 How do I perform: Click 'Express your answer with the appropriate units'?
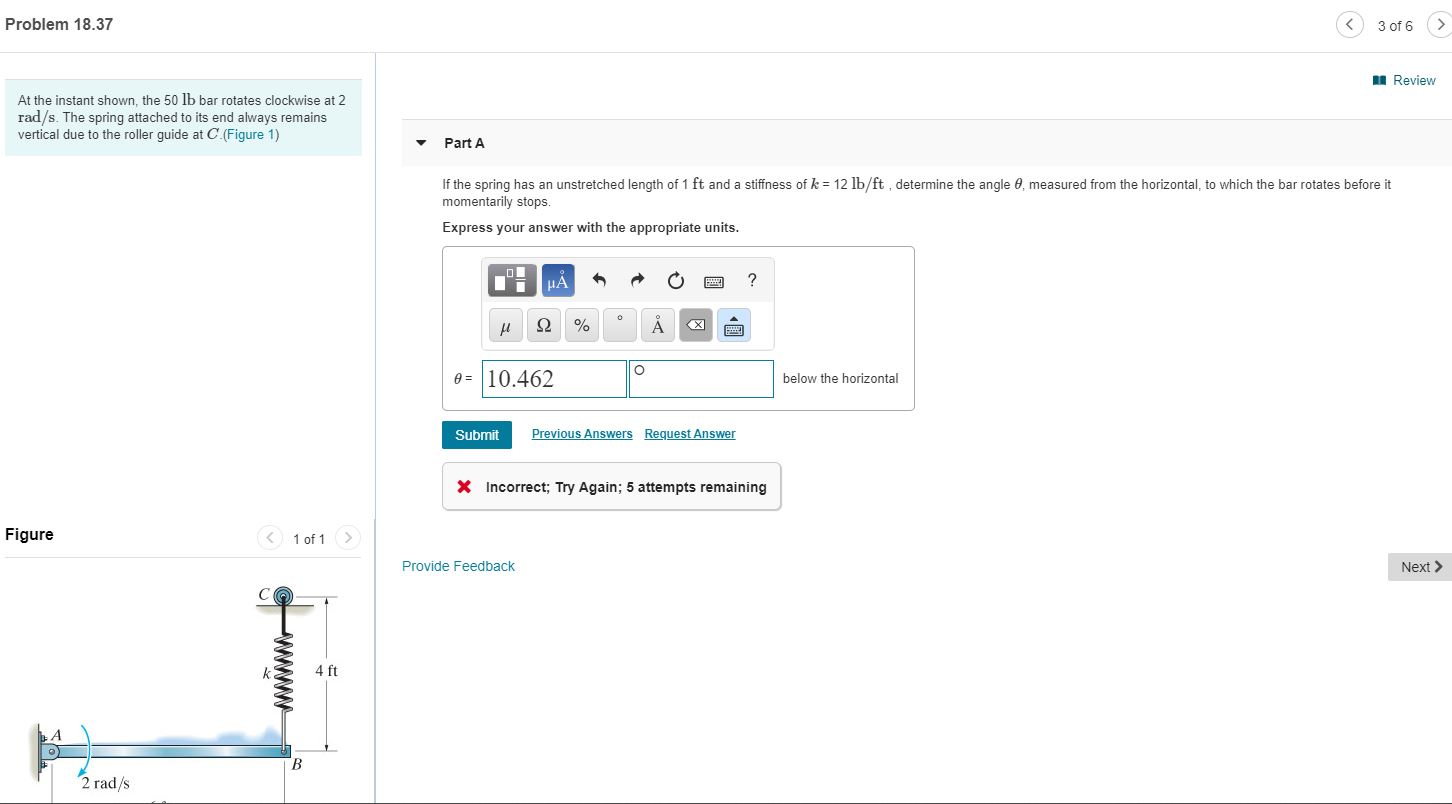click(591, 228)
